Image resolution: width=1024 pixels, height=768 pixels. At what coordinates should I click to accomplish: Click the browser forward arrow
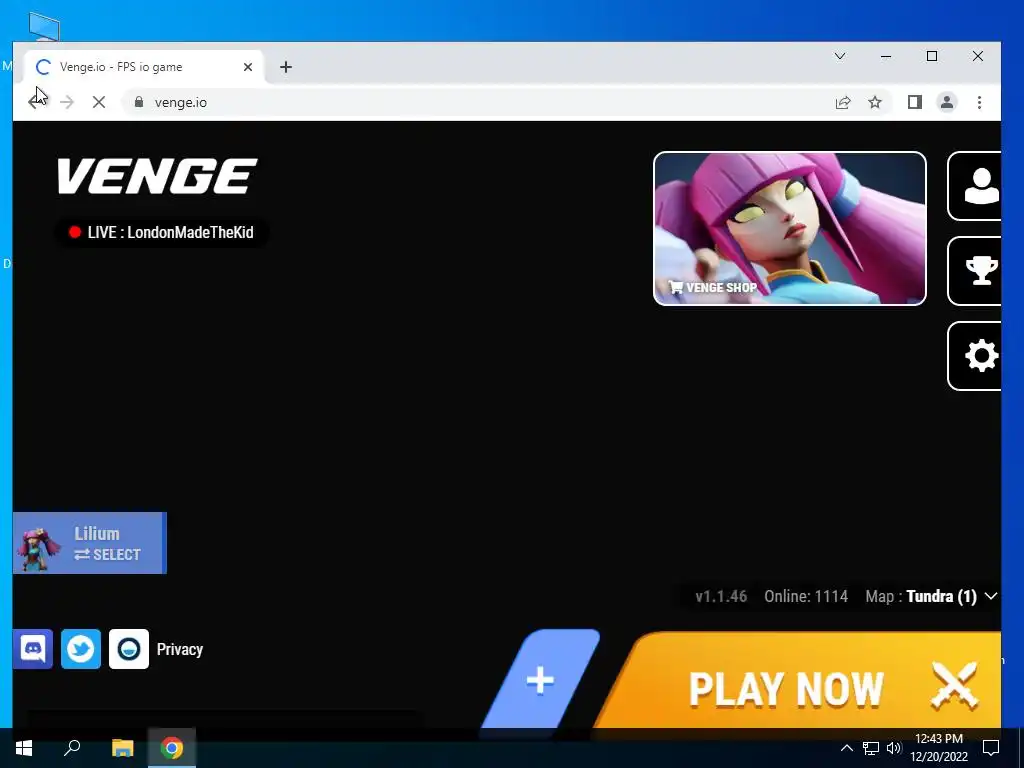coord(67,102)
